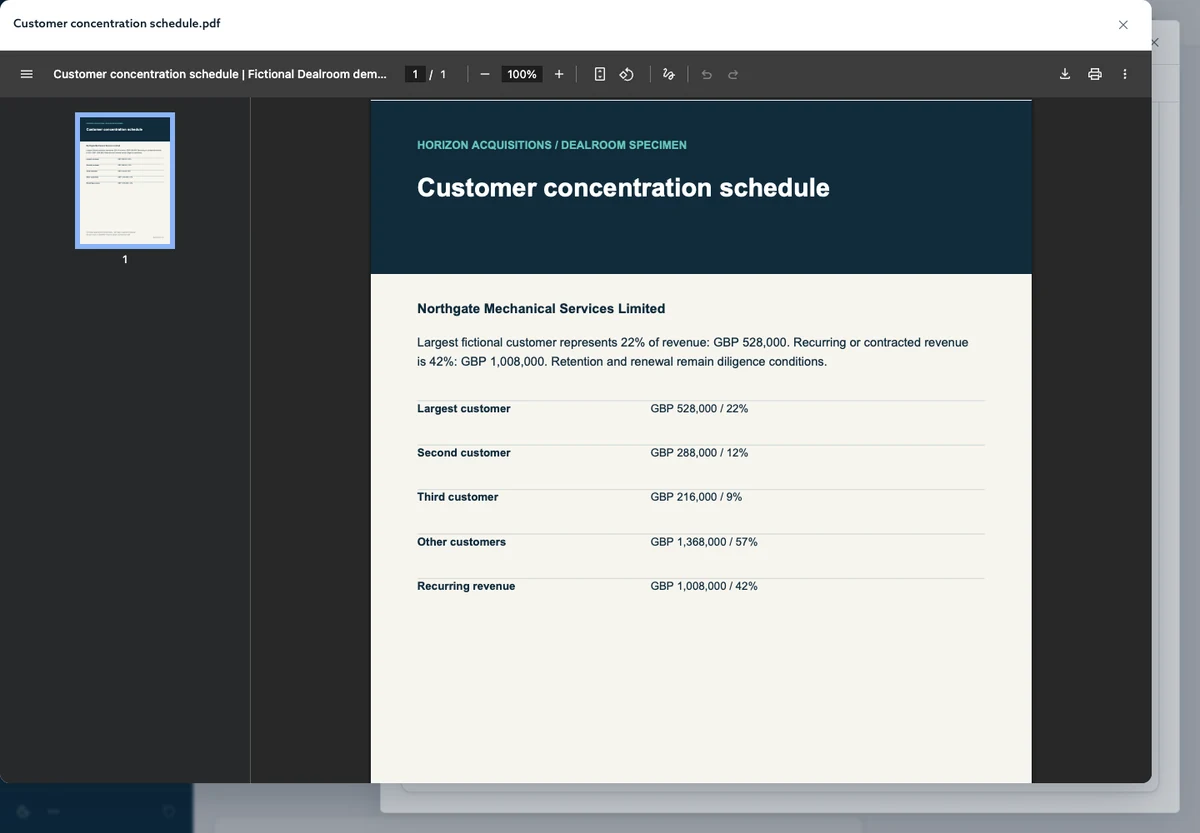Image resolution: width=1200 pixels, height=833 pixels.
Task: Click the value GBP 528,000 / 22%
Action: [x=699, y=409]
